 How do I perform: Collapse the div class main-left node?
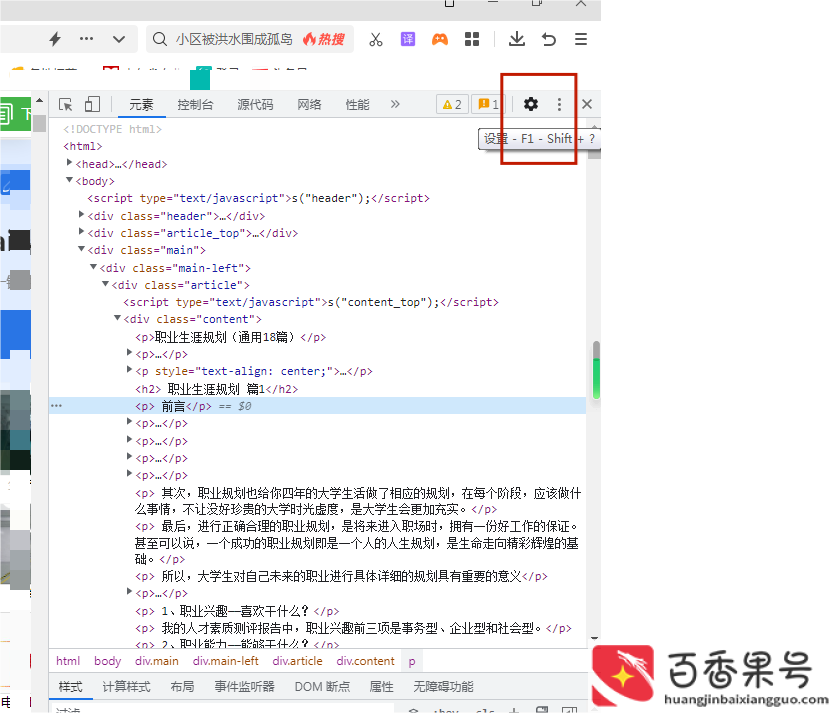93,267
